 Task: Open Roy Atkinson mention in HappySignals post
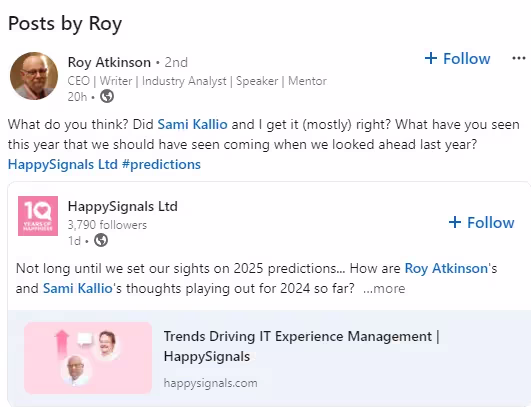[x=446, y=269]
